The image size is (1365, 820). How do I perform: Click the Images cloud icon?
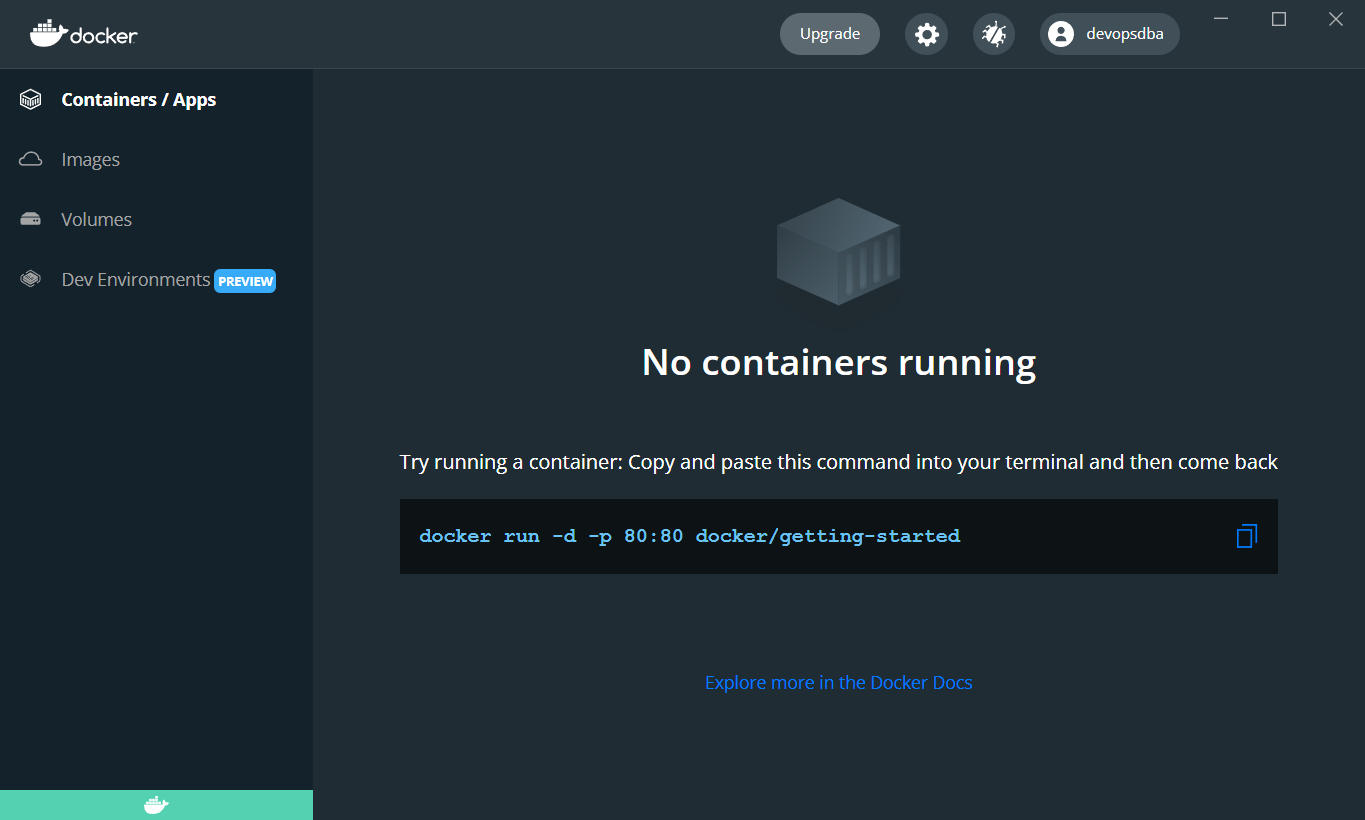[31, 159]
